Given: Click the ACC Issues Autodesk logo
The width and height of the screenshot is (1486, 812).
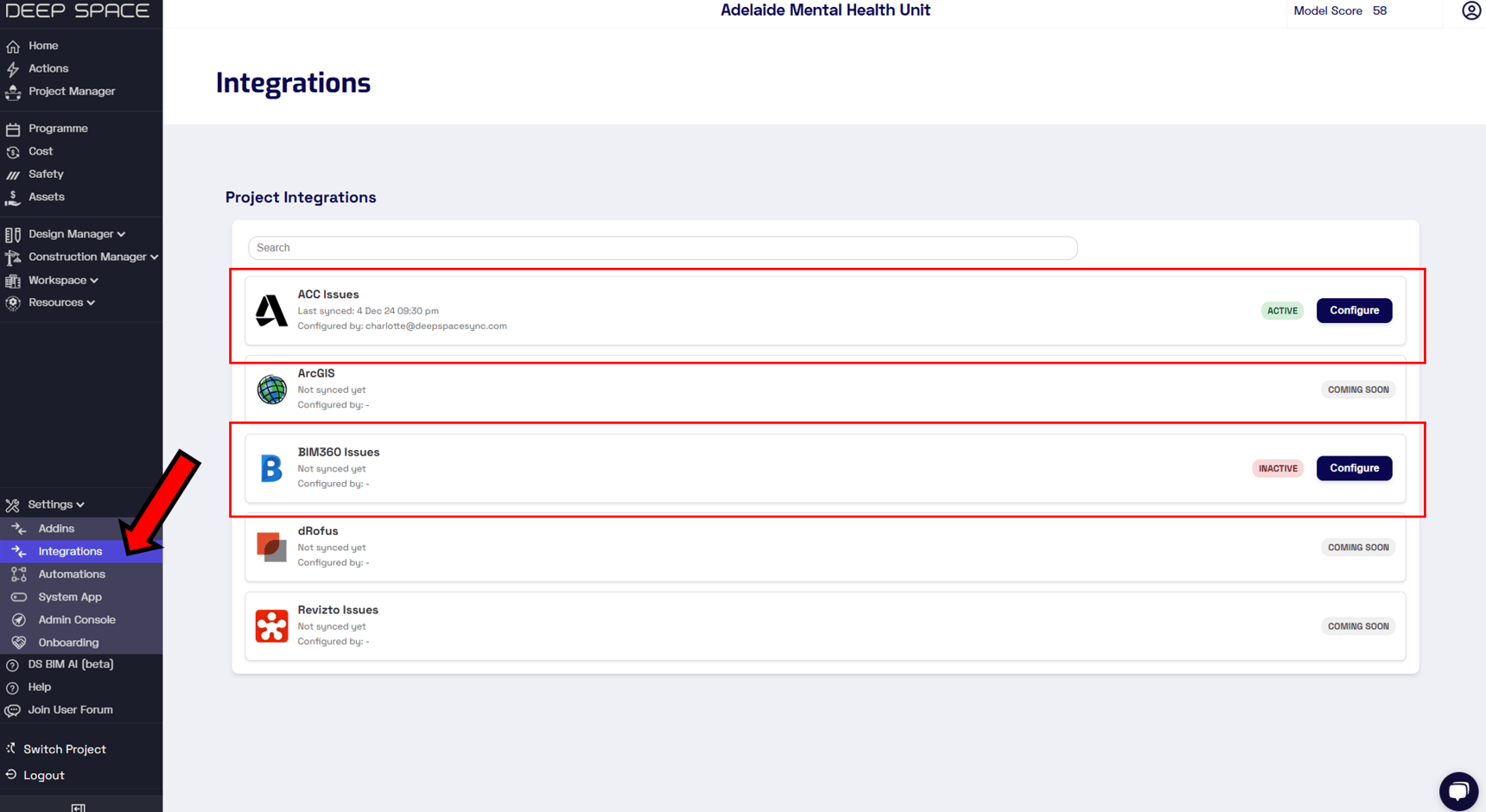Looking at the screenshot, I should pyautogui.click(x=271, y=311).
